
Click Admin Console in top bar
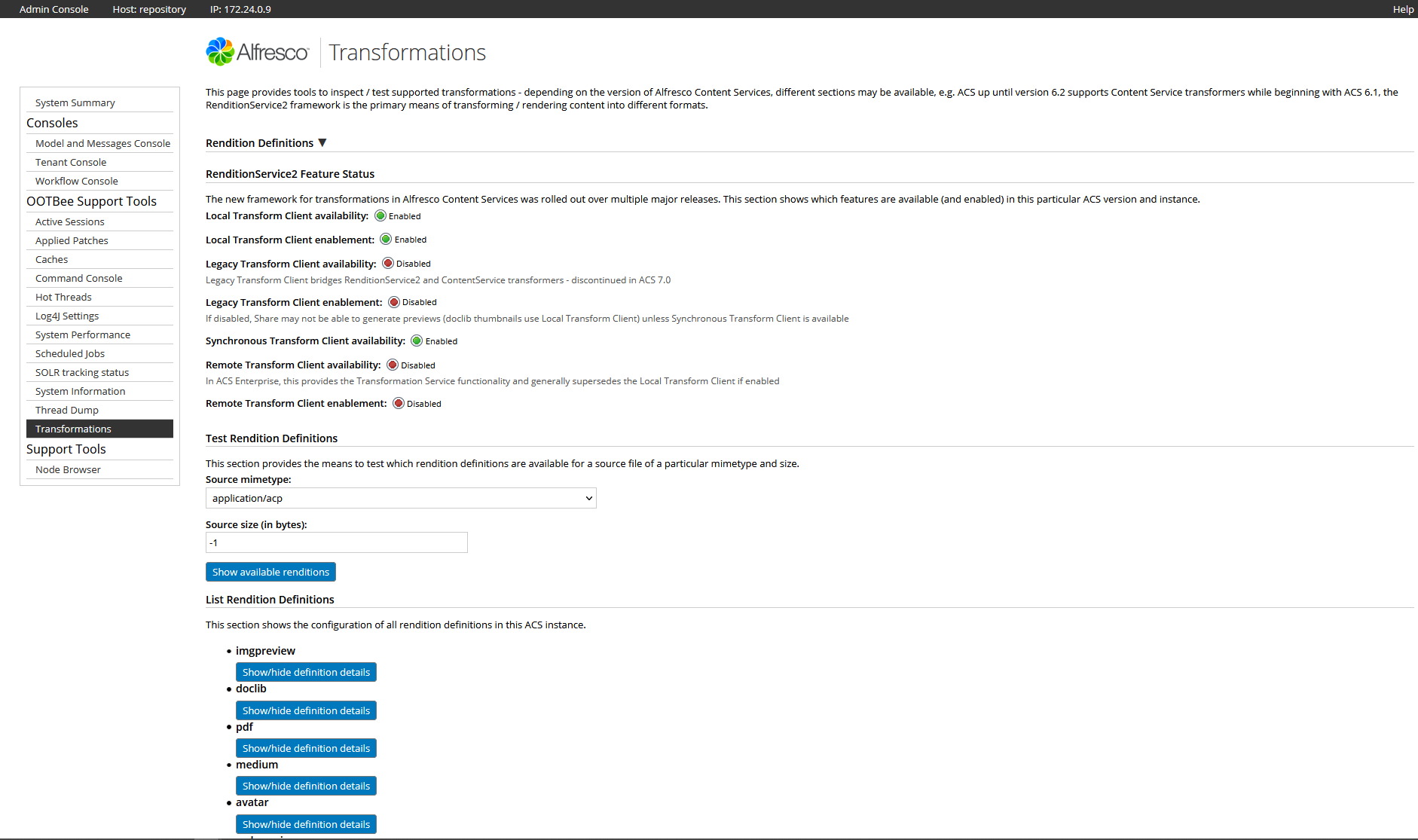coord(53,9)
